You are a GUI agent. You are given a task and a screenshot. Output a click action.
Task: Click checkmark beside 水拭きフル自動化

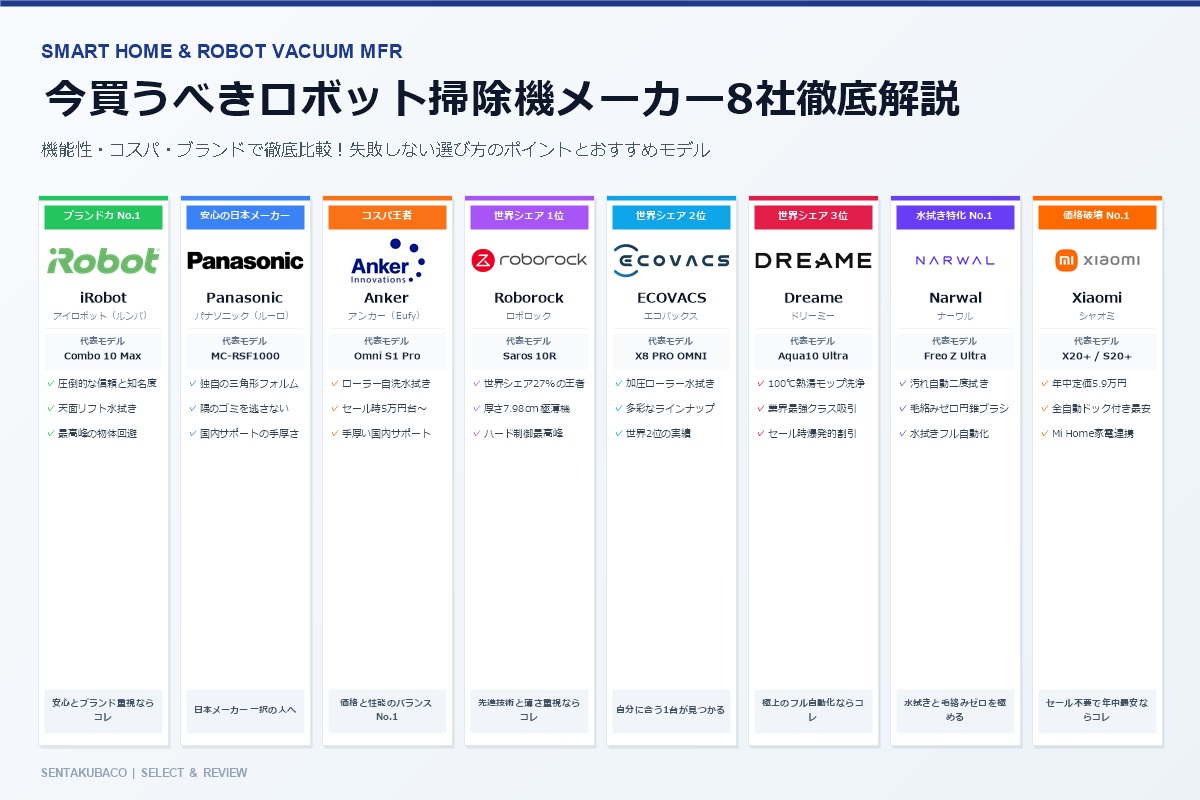(x=903, y=433)
